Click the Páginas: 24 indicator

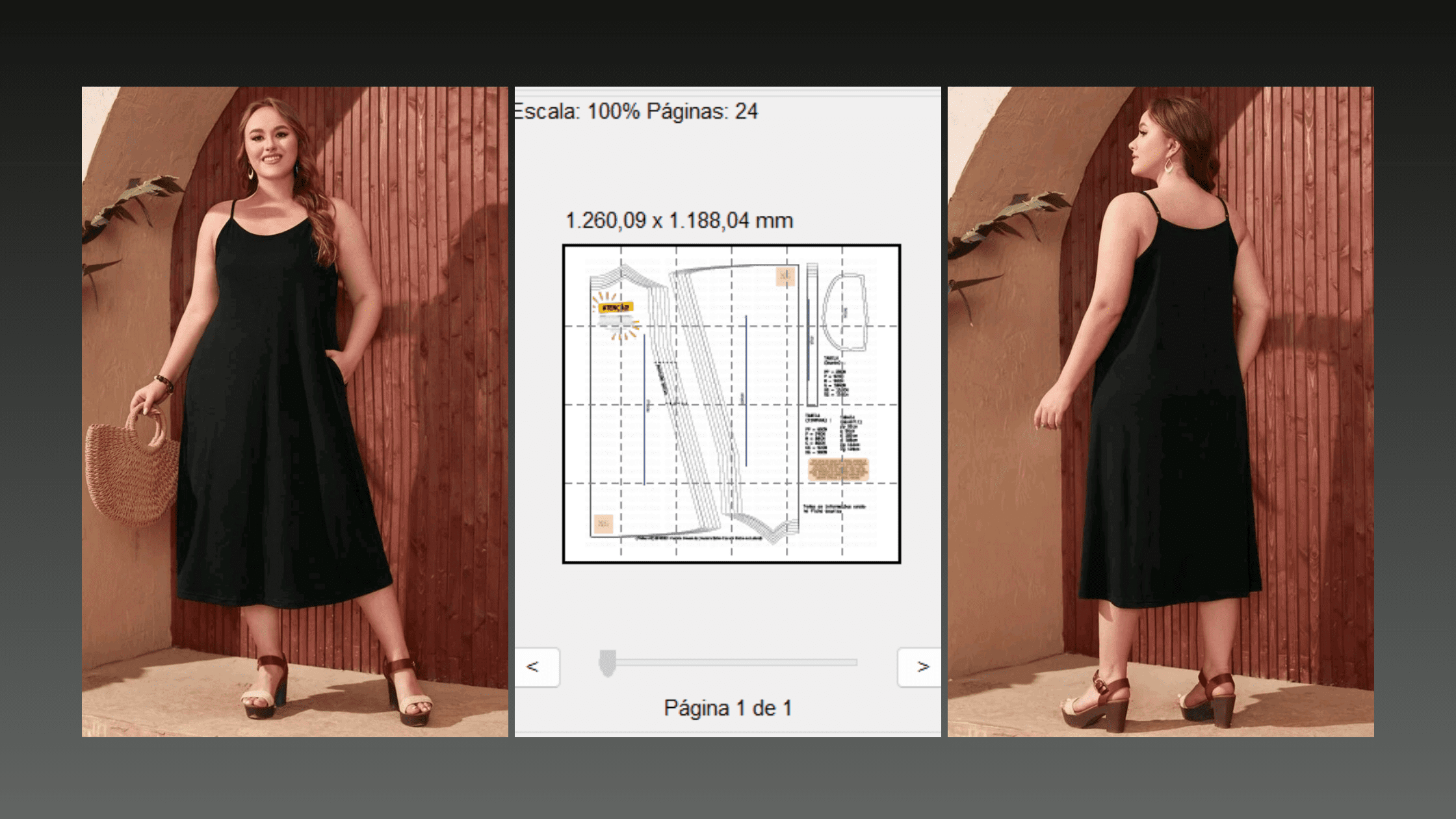tap(702, 111)
